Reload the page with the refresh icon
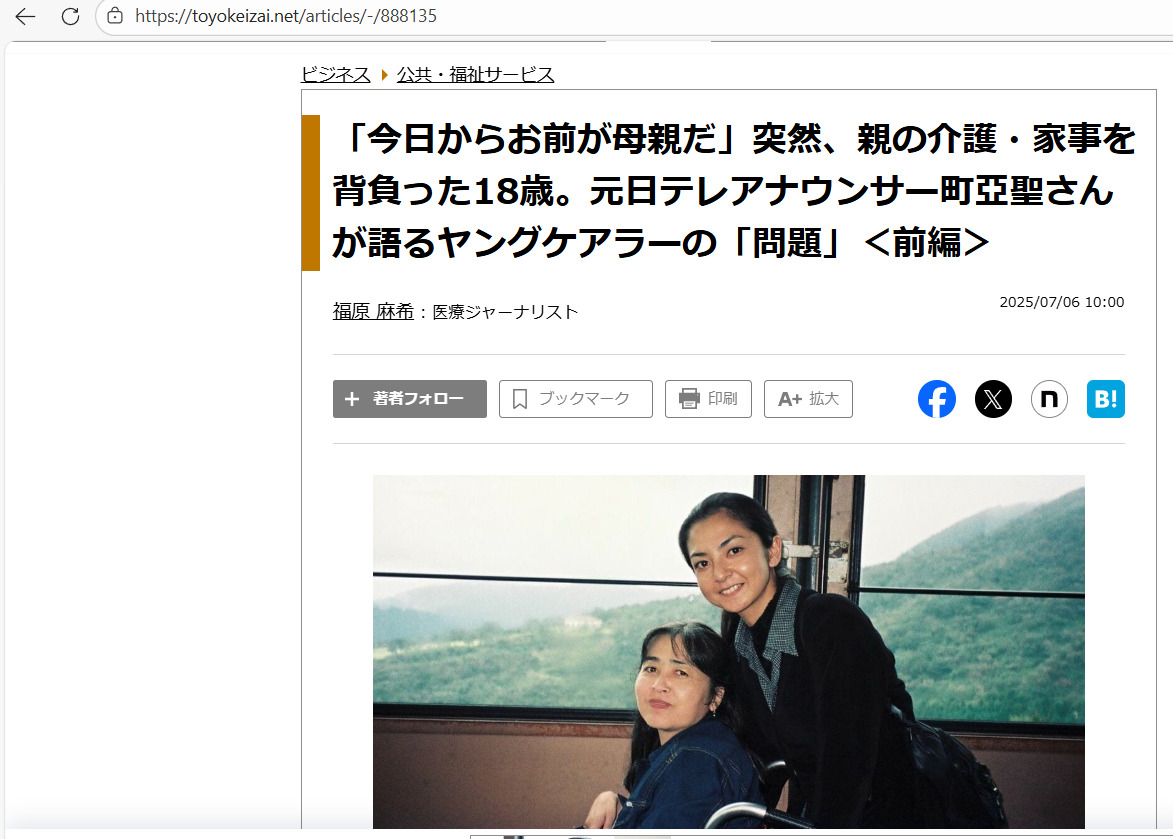 70,16
